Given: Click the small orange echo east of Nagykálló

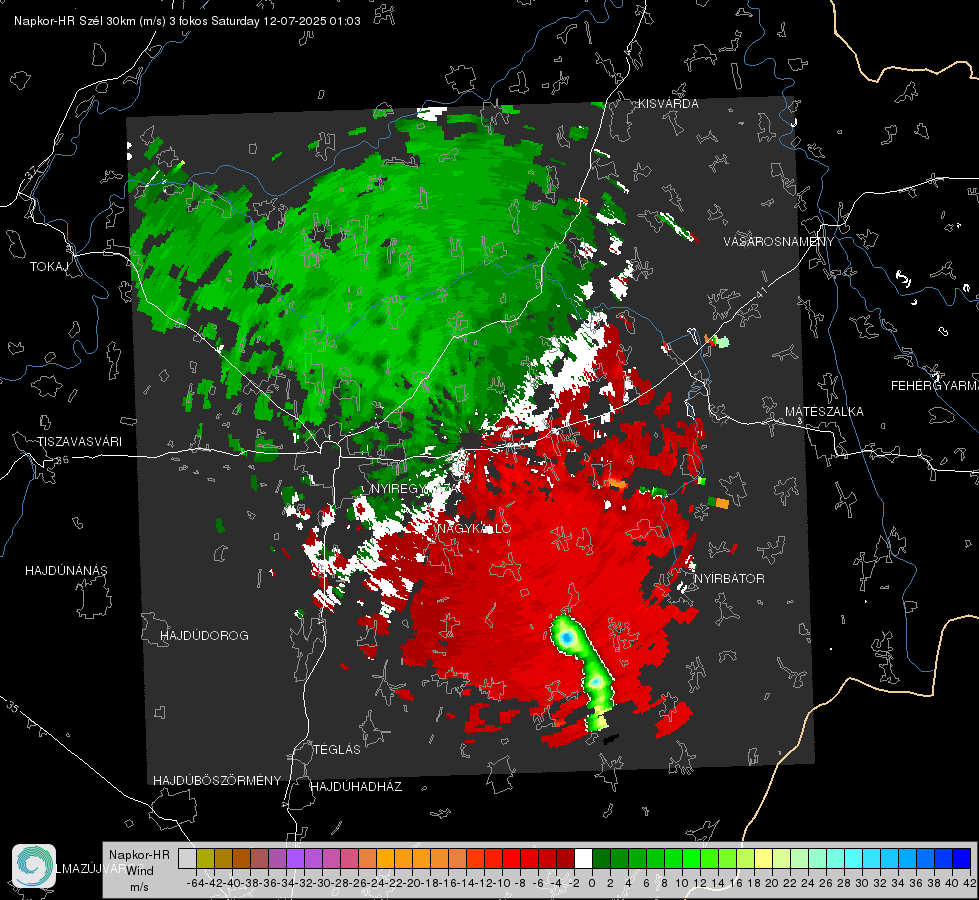Looking at the screenshot, I should tap(617, 483).
